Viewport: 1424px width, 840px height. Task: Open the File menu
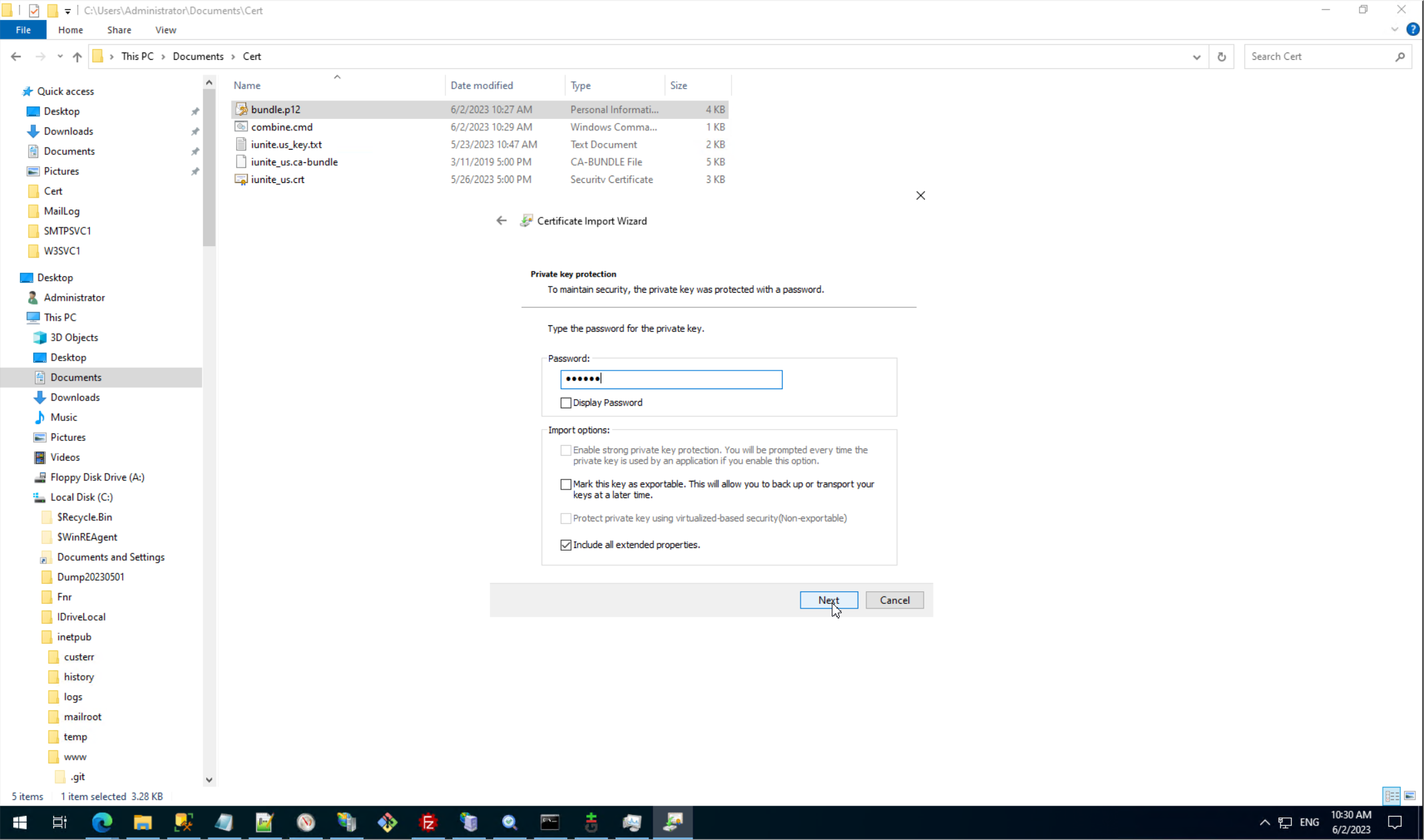coord(23,30)
